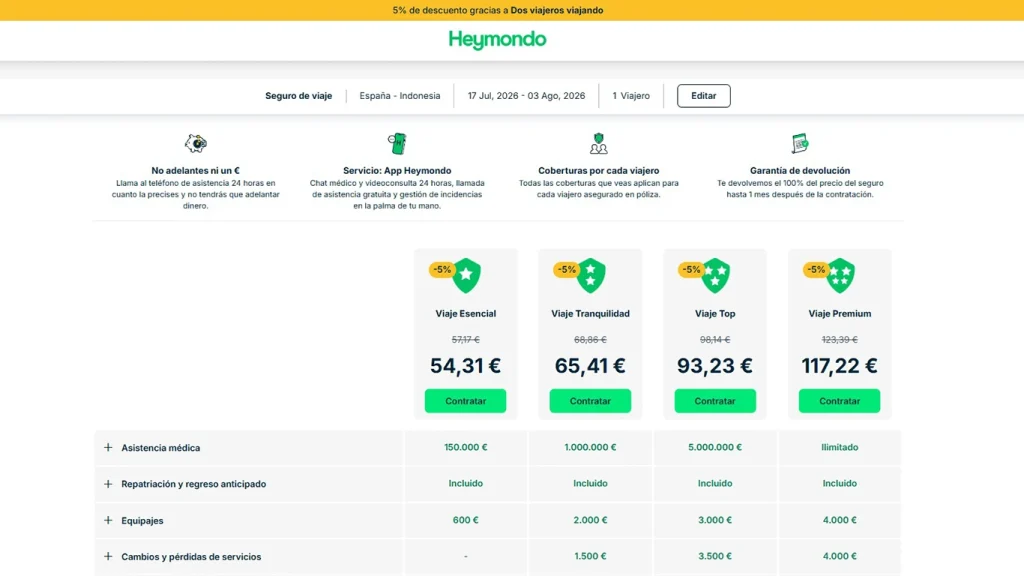This screenshot has width=1024, height=576.
Task: Click the -5% badge on Viaje Top
Action: pyautogui.click(x=691, y=269)
